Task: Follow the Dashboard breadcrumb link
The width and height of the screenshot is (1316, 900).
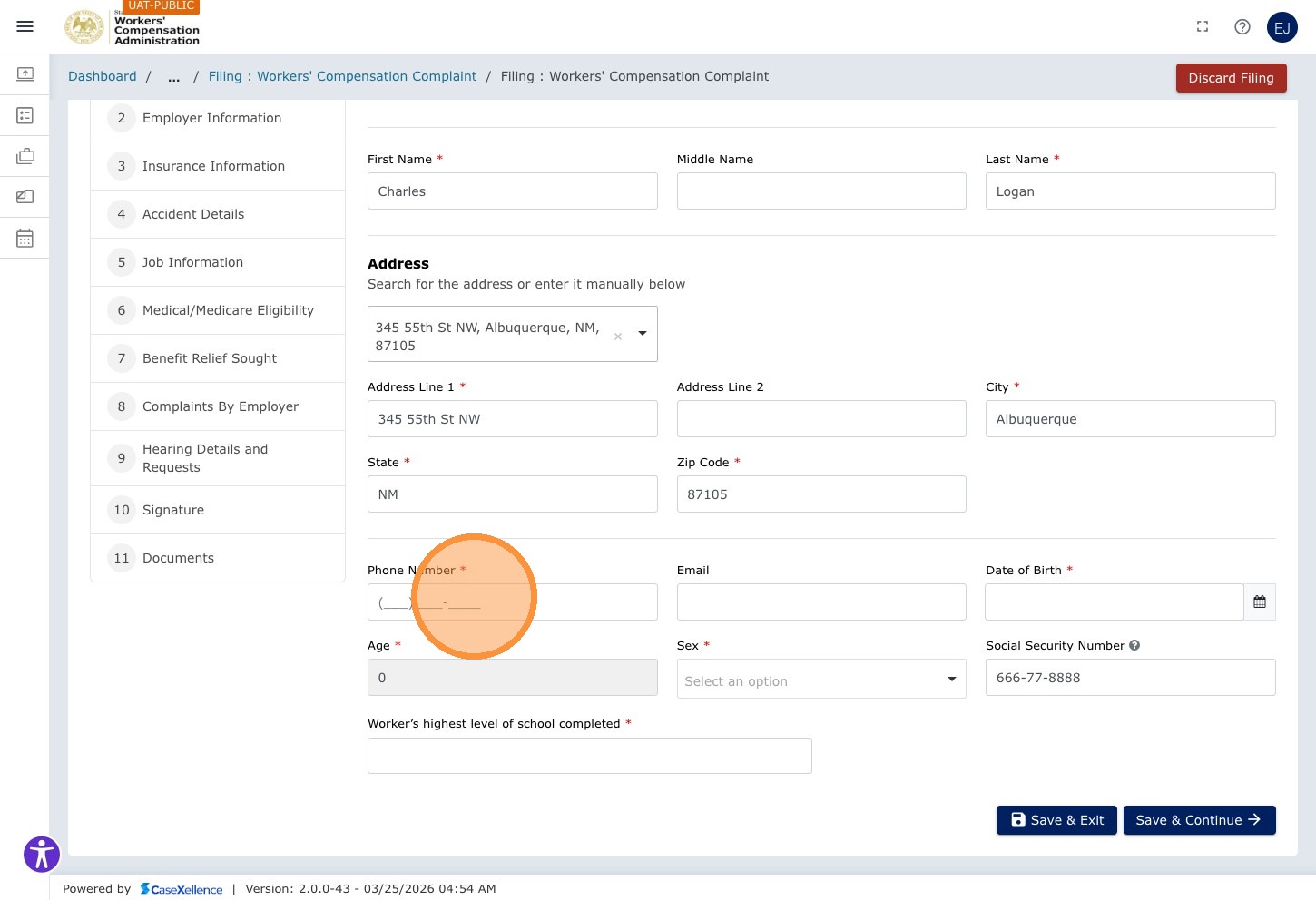Action: [x=103, y=76]
